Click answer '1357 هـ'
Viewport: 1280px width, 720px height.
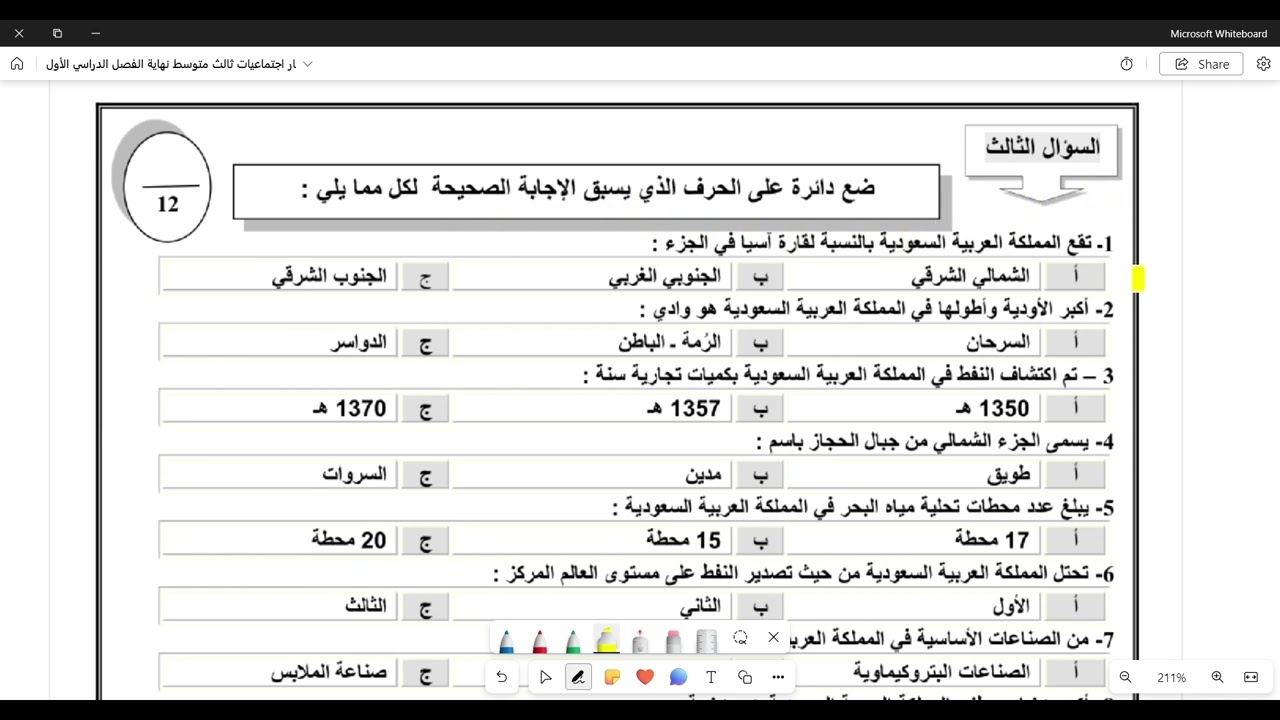[x=683, y=408]
